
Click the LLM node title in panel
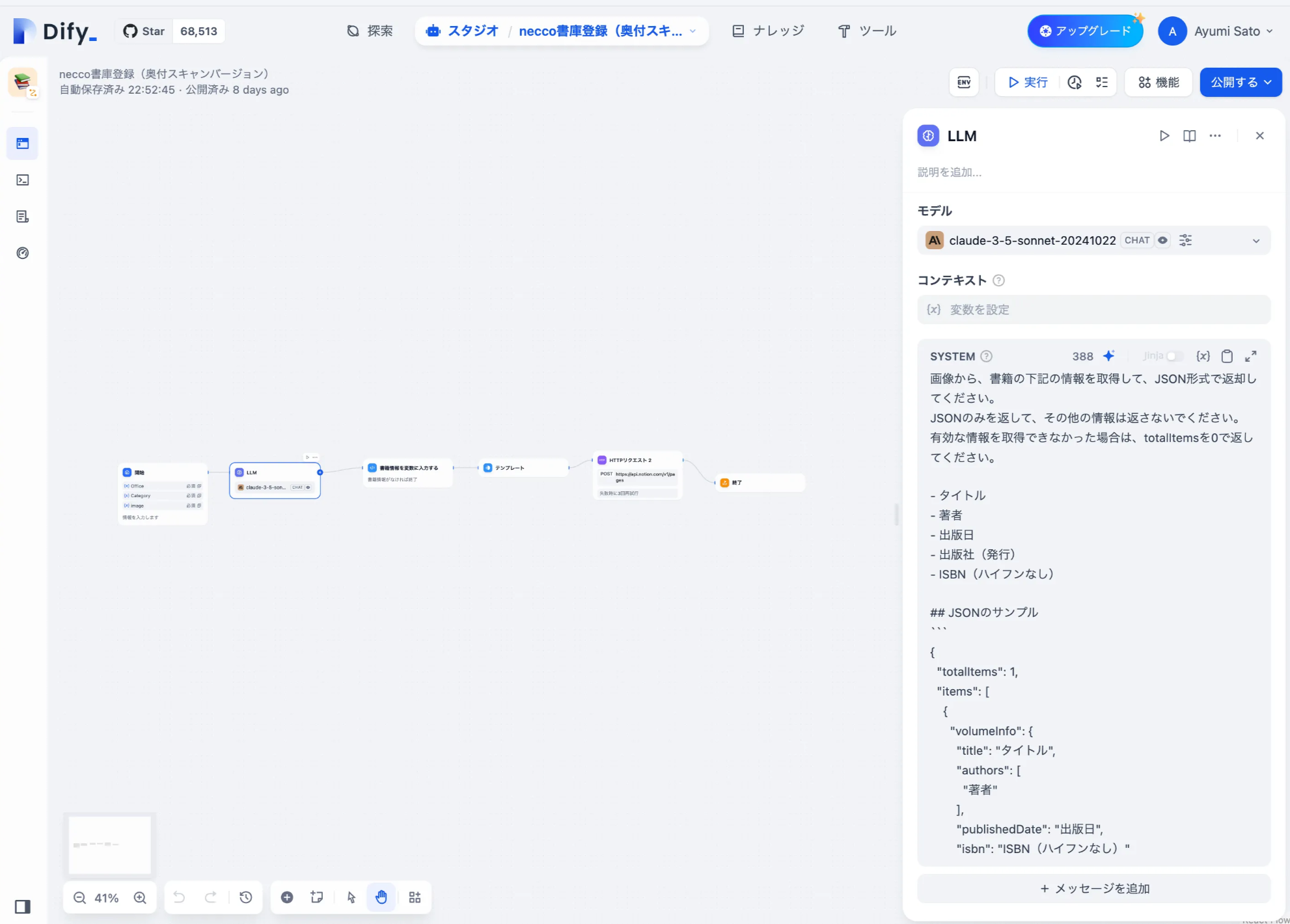point(962,136)
